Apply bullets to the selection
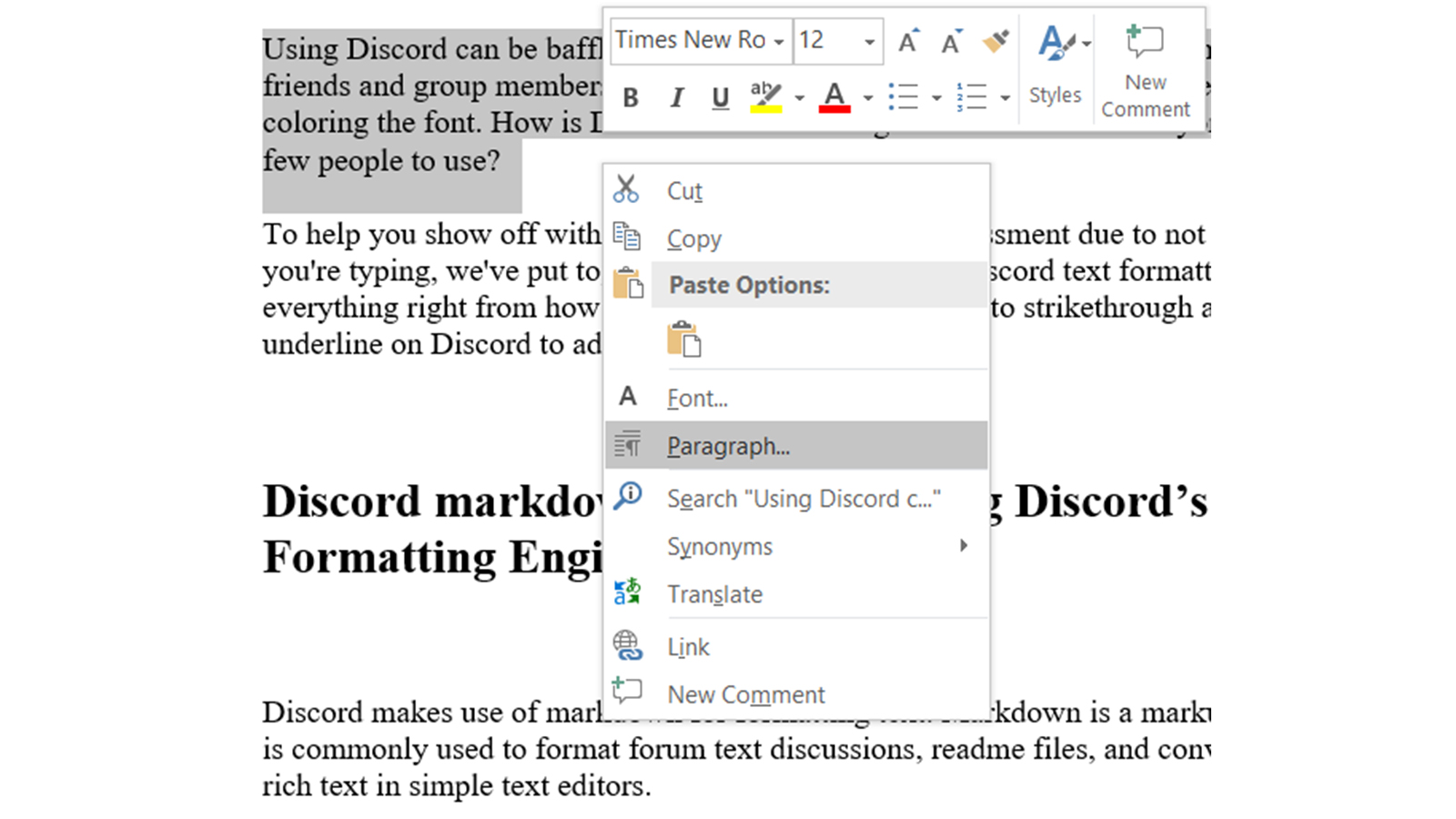Viewport: 1456px width, 819px height. point(905,97)
